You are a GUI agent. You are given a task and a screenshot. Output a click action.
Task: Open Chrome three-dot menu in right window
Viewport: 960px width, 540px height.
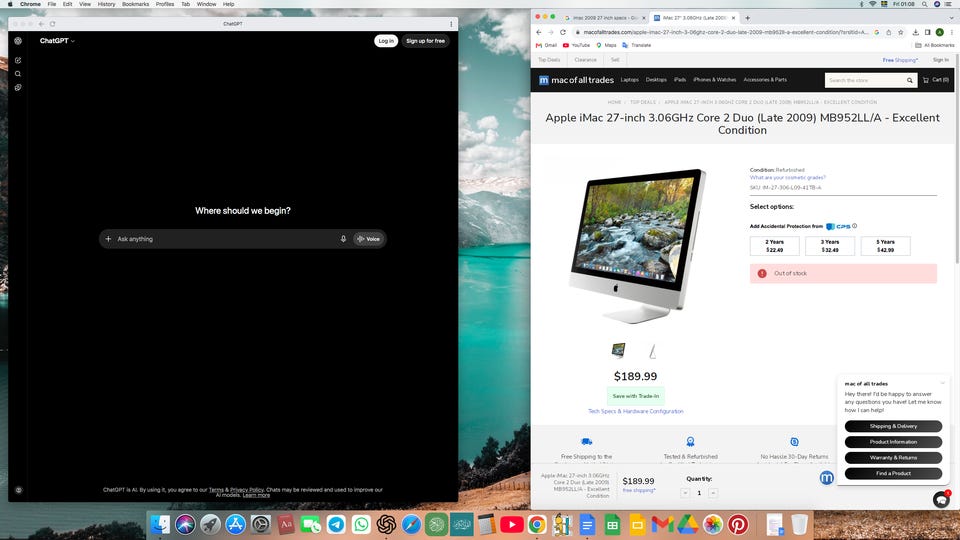click(951, 32)
